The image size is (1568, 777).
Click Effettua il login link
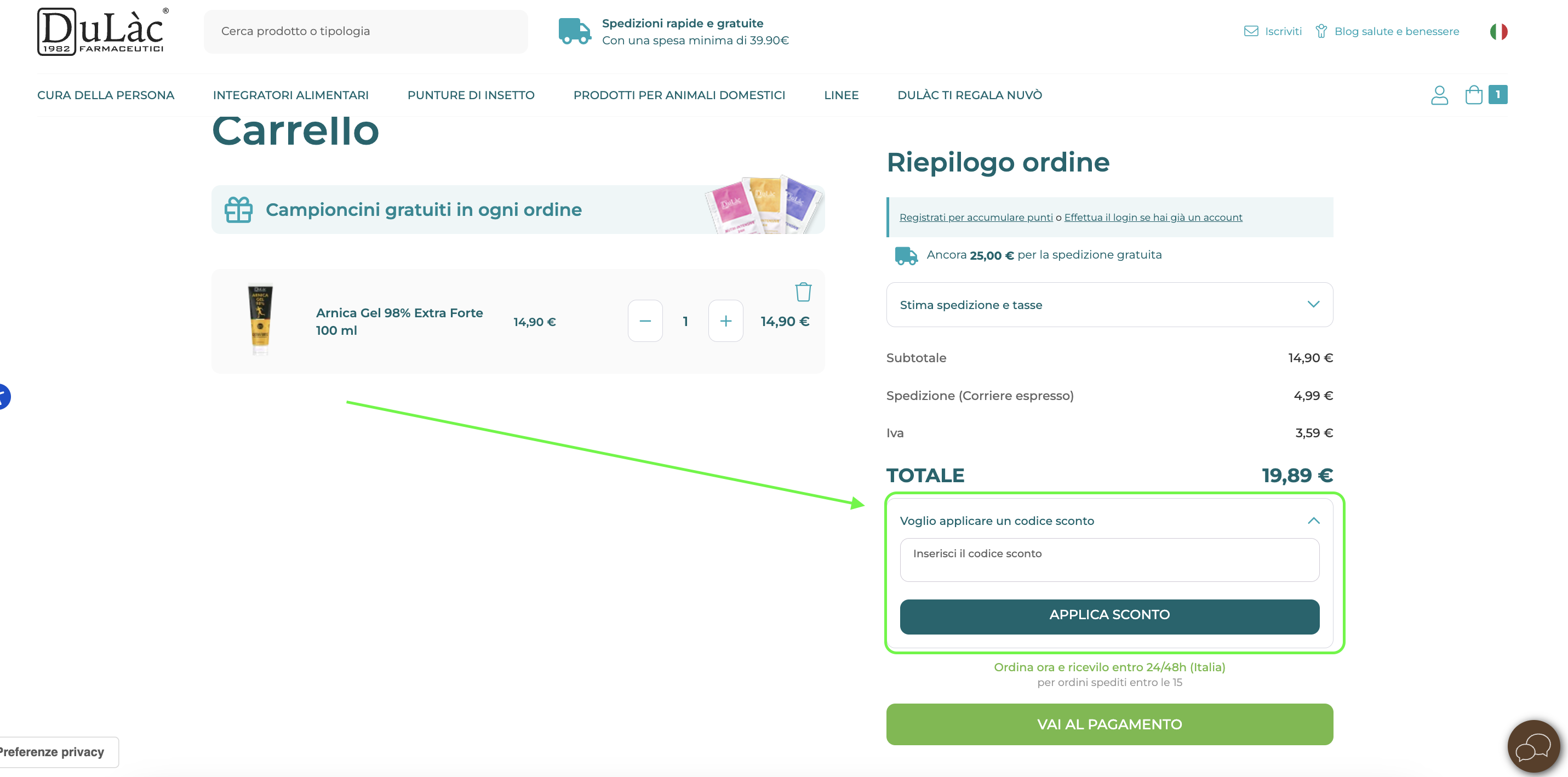[x=1153, y=218]
